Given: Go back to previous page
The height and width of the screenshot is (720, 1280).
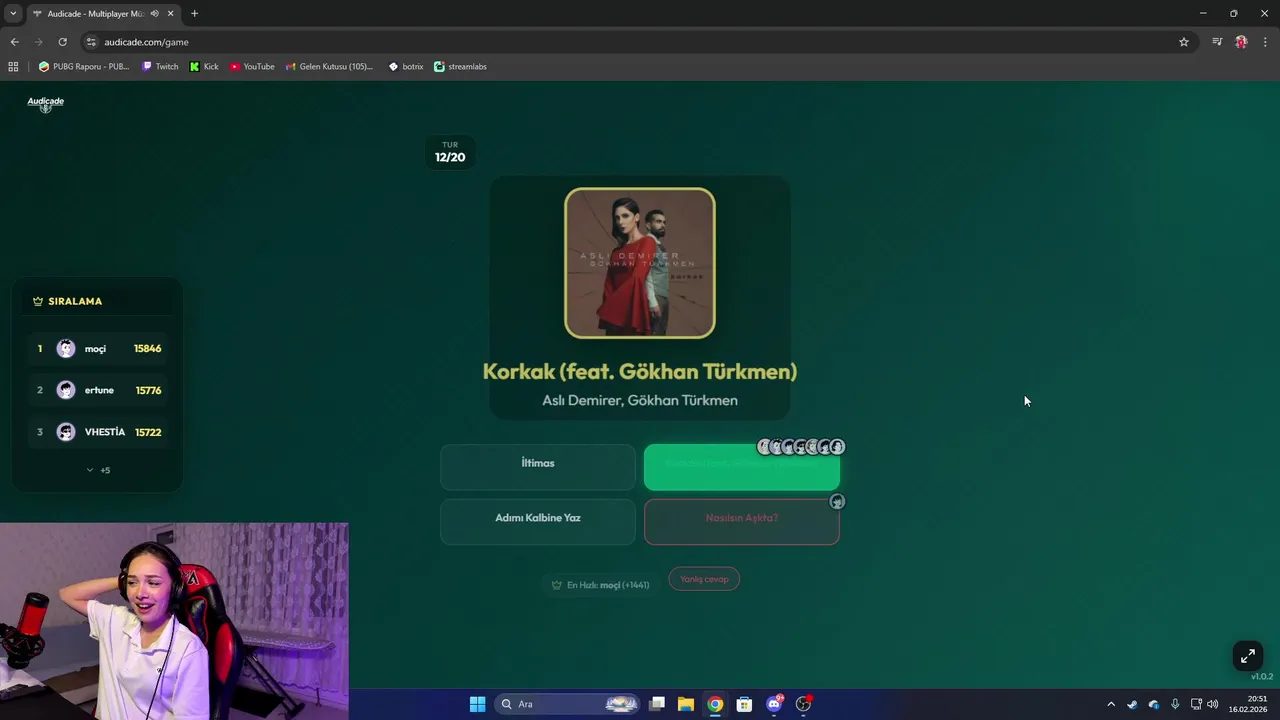Looking at the screenshot, I should click(x=14, y=42).
